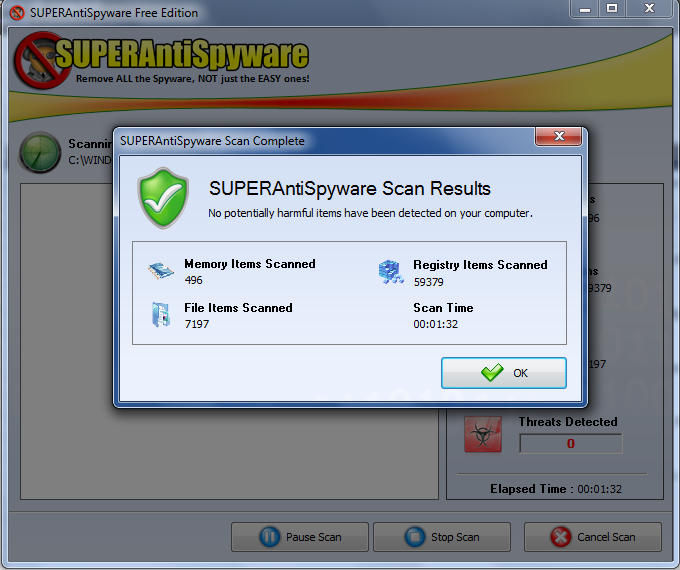680x570 pixels.
Task: Click the title bar app icon
Action: pyautogui.click(x=17, y=13)
